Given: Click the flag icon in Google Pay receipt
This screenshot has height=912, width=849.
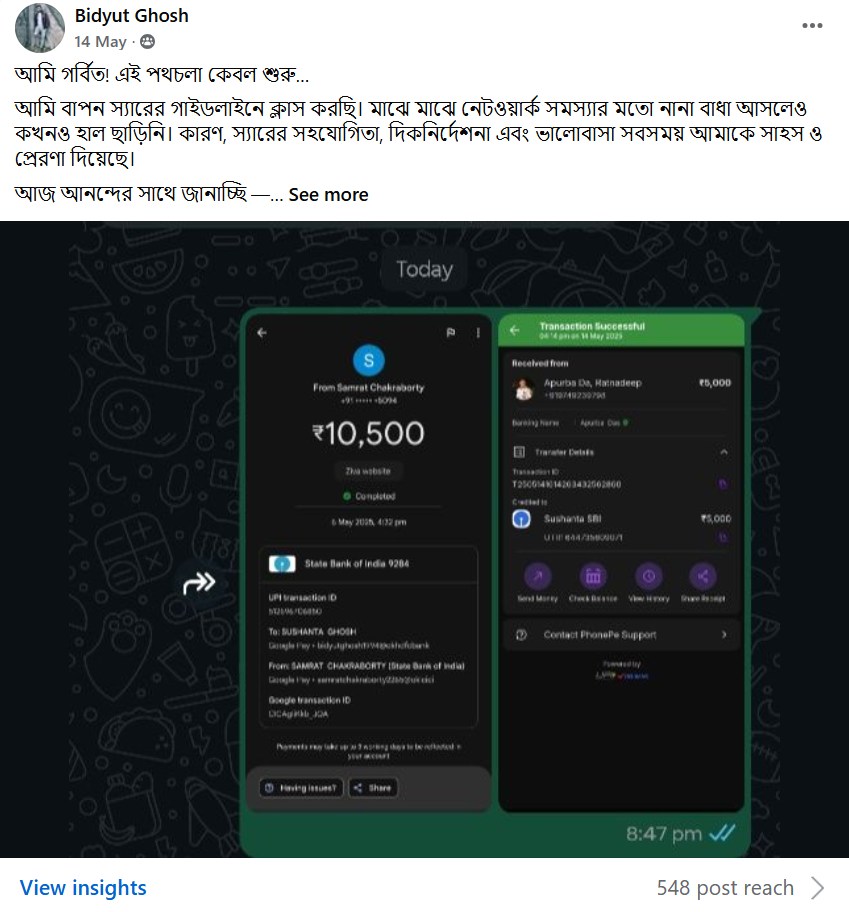Looking at the screenshot, I should (x=450, y=333).
